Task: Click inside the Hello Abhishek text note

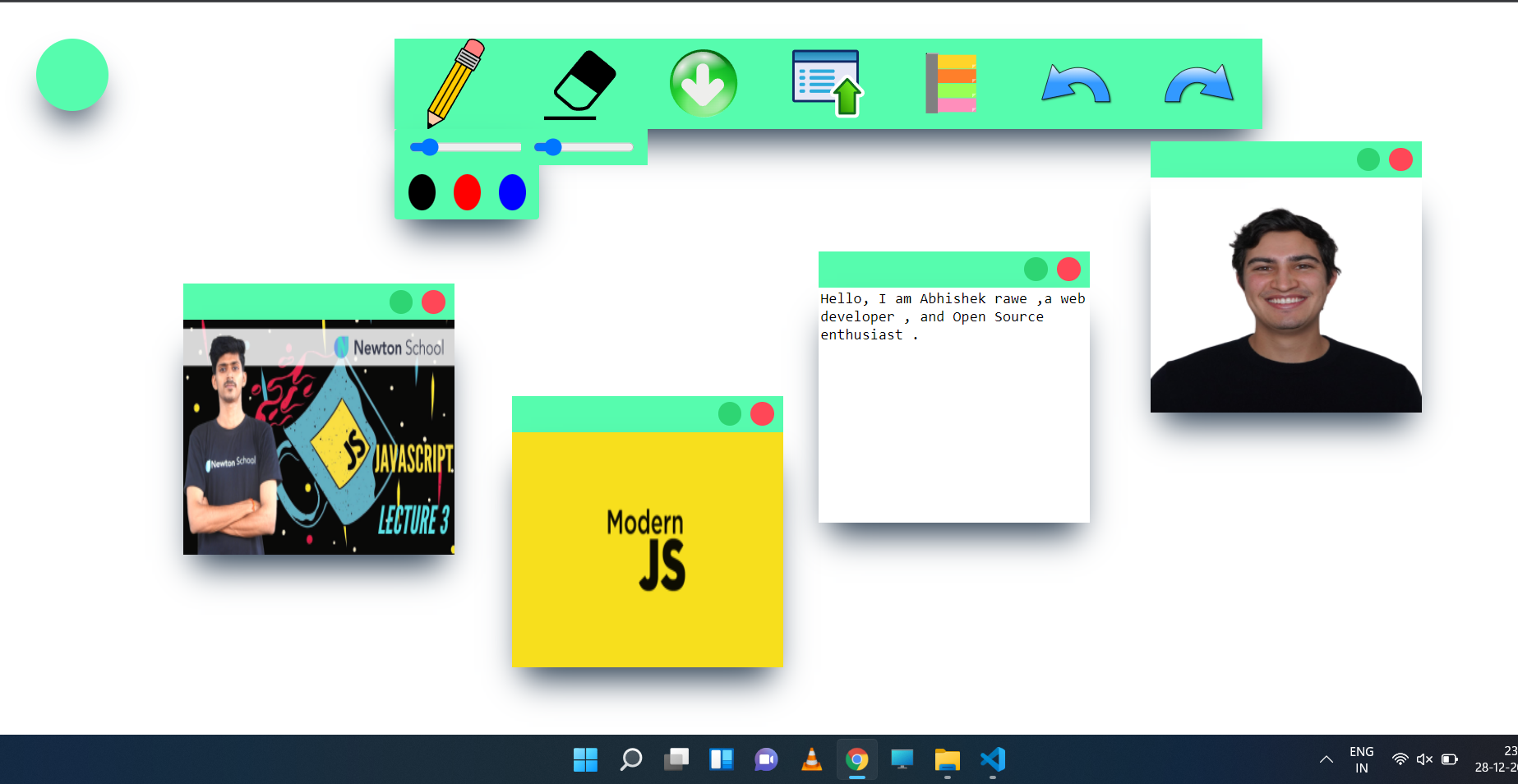Action: point(954,405)
